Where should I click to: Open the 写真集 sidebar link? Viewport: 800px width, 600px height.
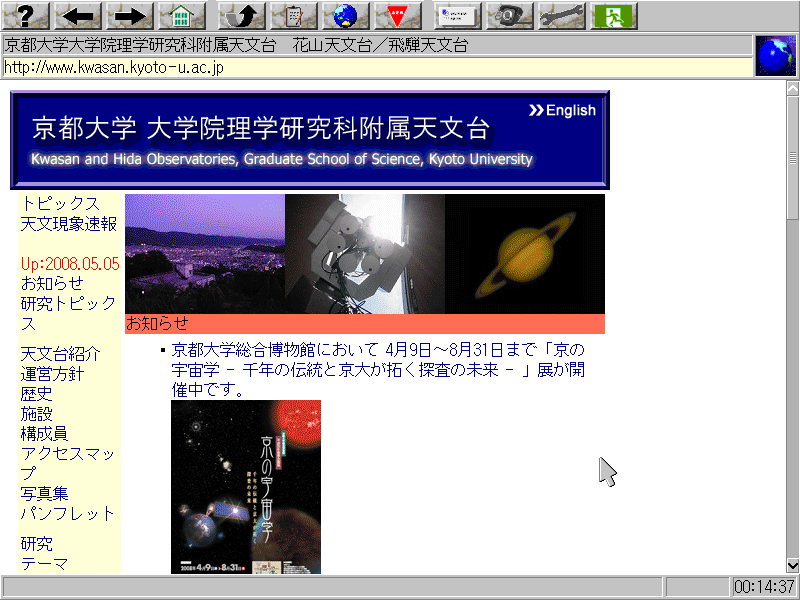44,493
